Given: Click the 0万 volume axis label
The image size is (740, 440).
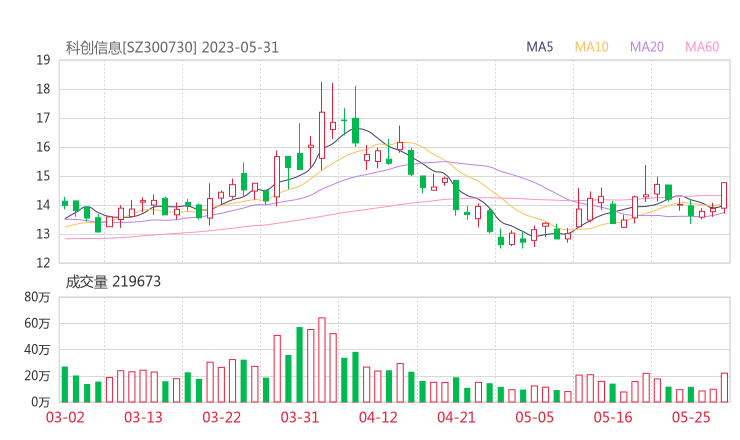Looking at the screenshot, I should (x=41, y=402).
